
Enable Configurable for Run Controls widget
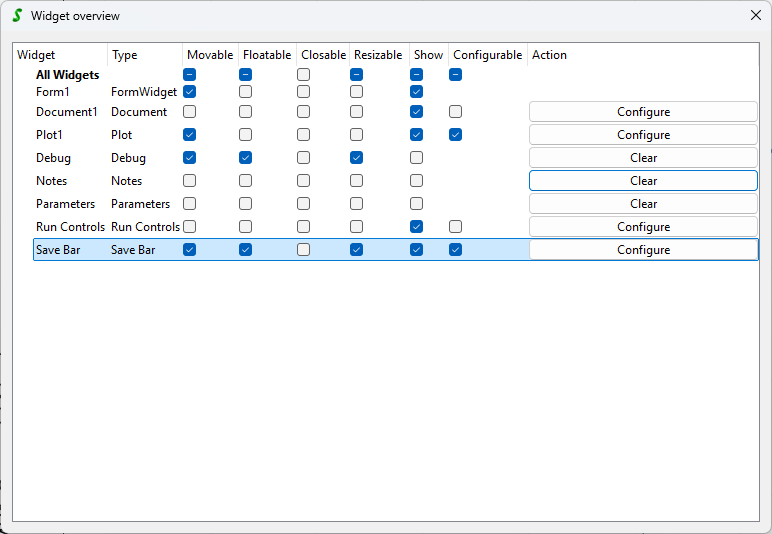click(456, 227)
